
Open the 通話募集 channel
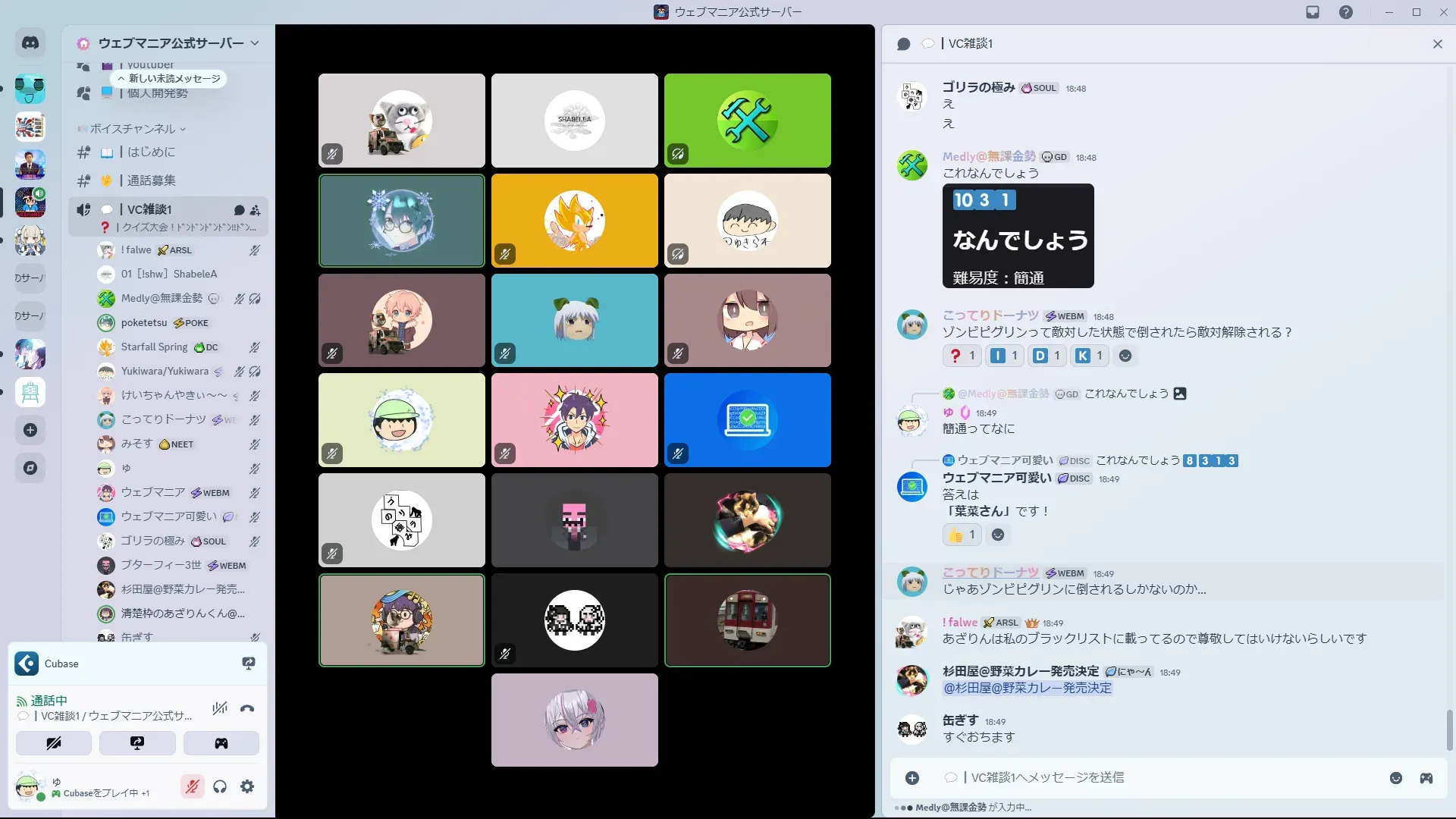[151, 181]
